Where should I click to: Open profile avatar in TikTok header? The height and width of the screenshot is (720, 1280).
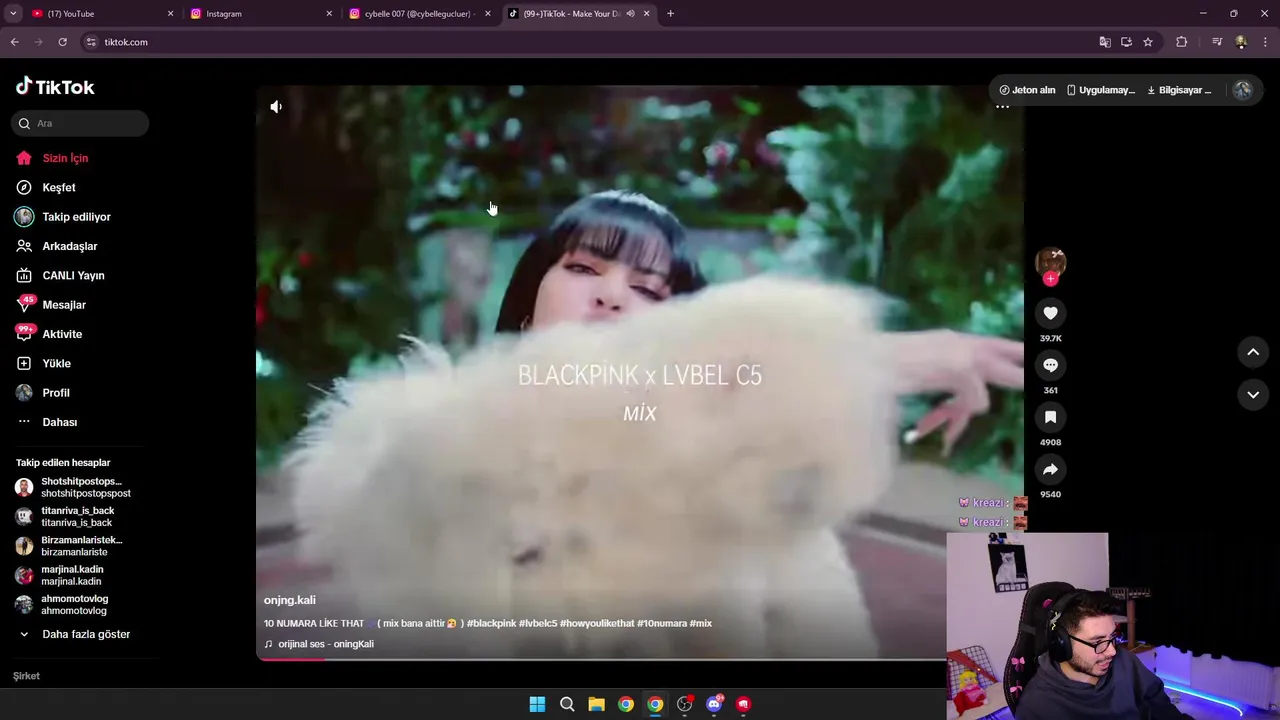pyautogui.click(x=1242, y=90)
